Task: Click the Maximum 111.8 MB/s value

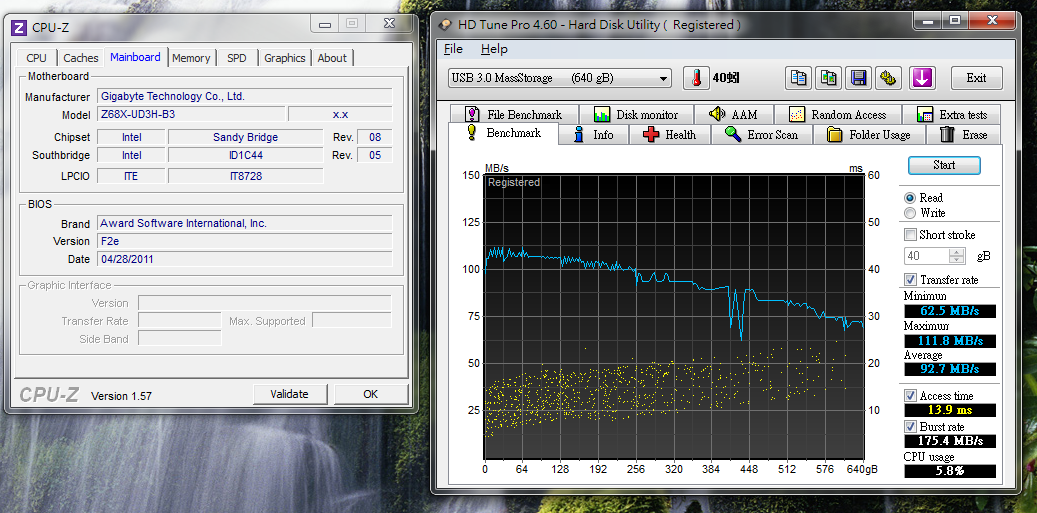Action: (950, 340)
